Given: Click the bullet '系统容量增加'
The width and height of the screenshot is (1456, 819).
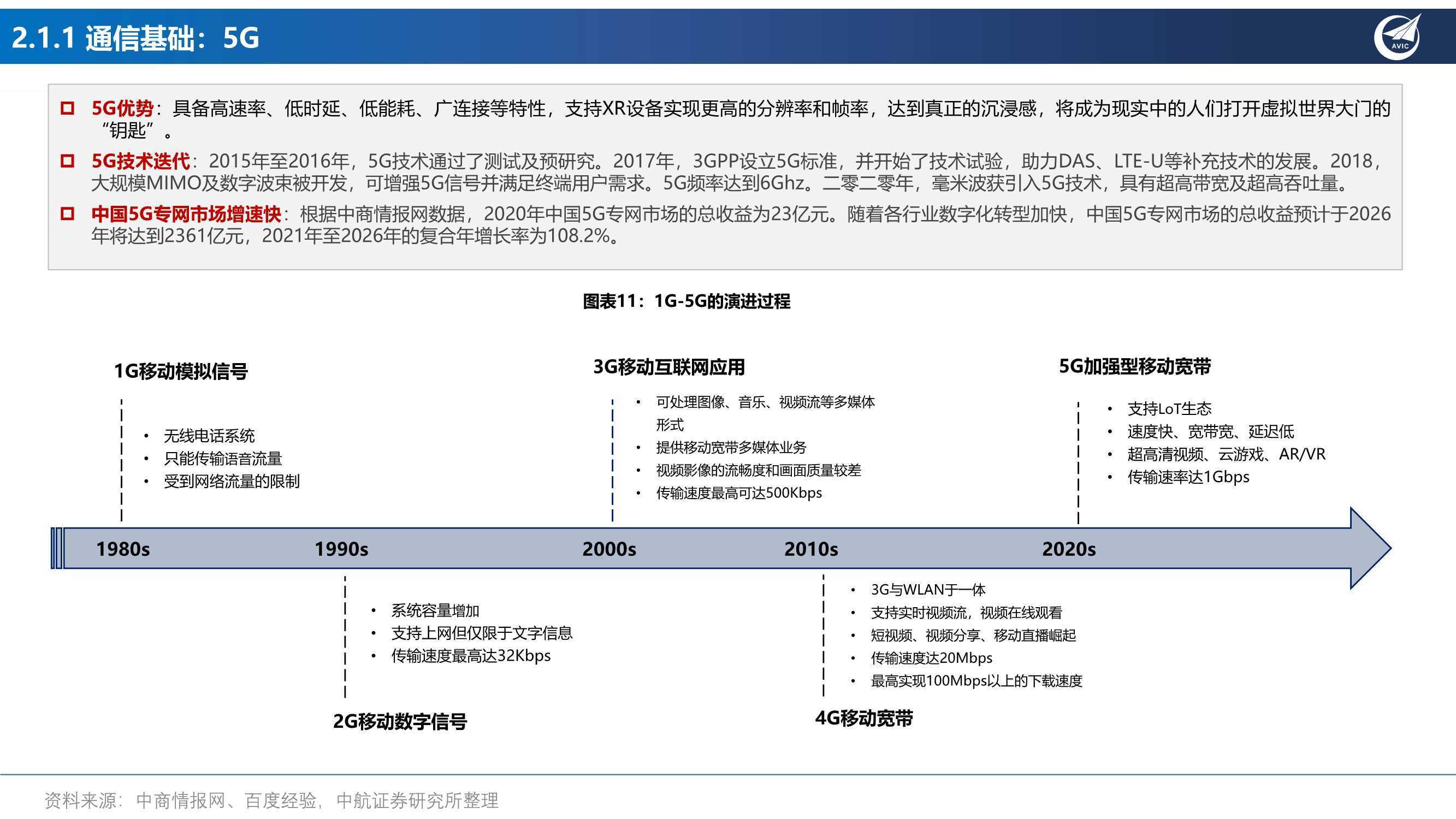Looking at the screenshot, I should coord(435,610).
